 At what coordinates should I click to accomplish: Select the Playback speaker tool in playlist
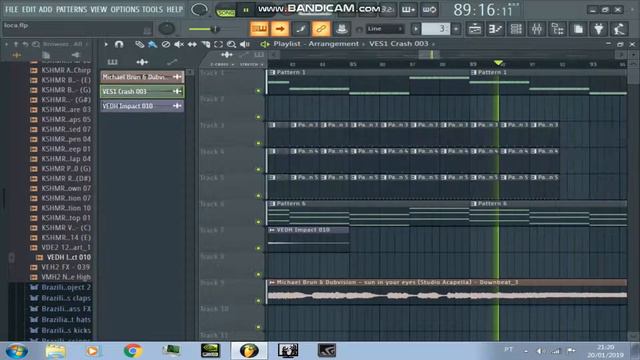coord(244,44)
